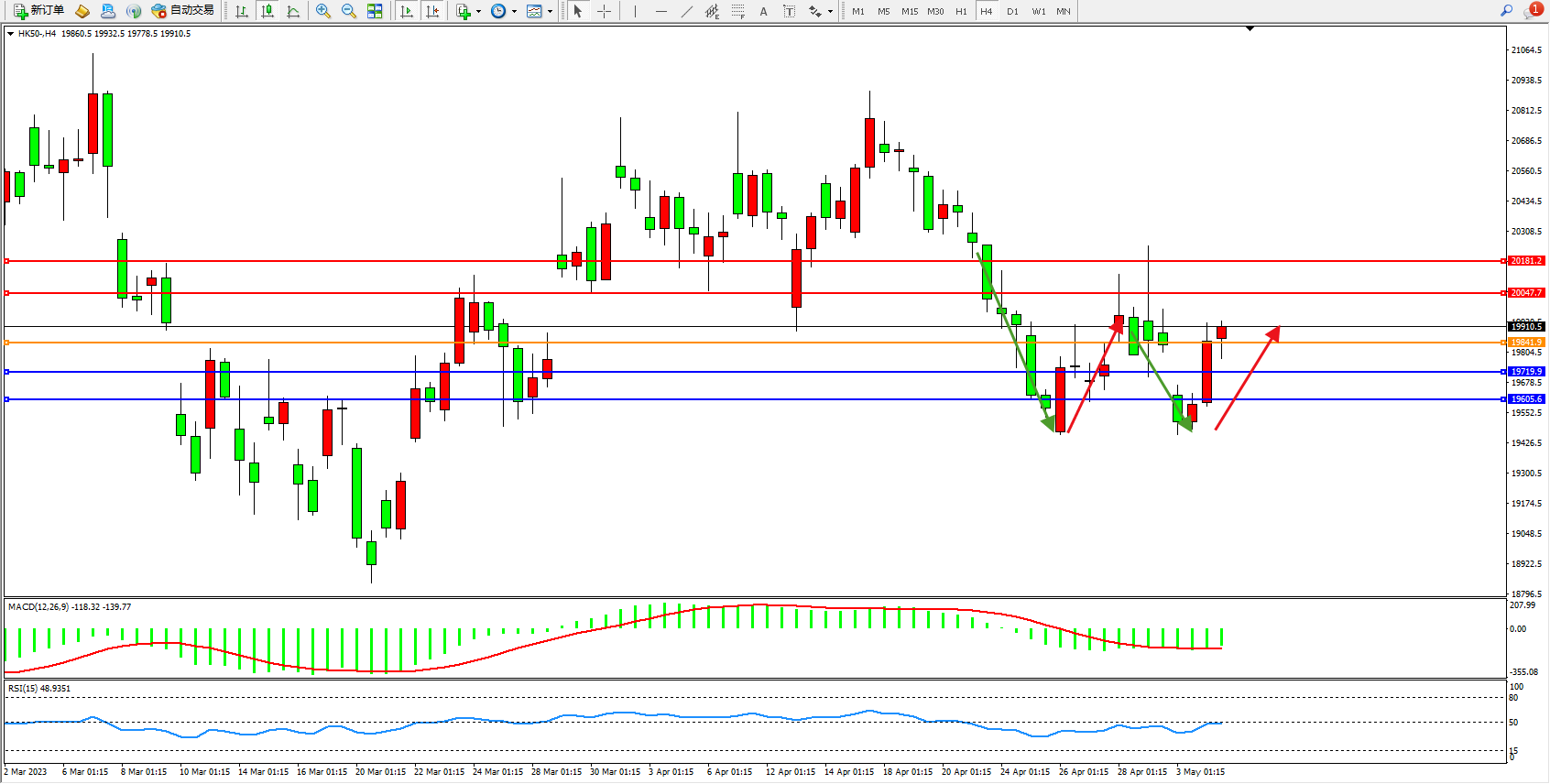This screenshot has height=784, width=1550.
Task: Switch to the M15 timeframe
Action: (909, 11)
